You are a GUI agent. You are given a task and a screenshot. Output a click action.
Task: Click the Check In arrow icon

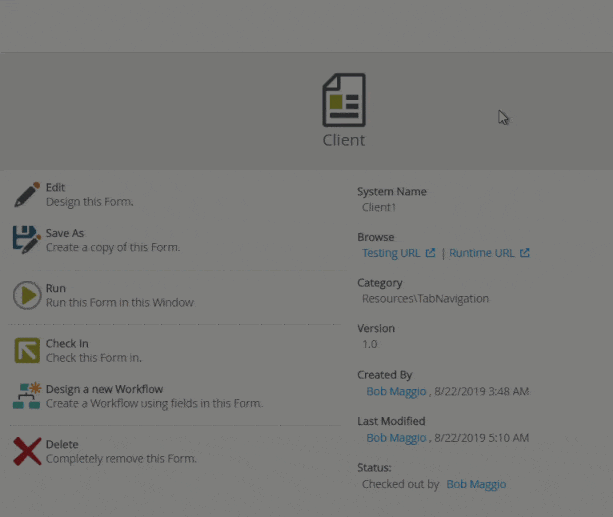pos(27,350)
